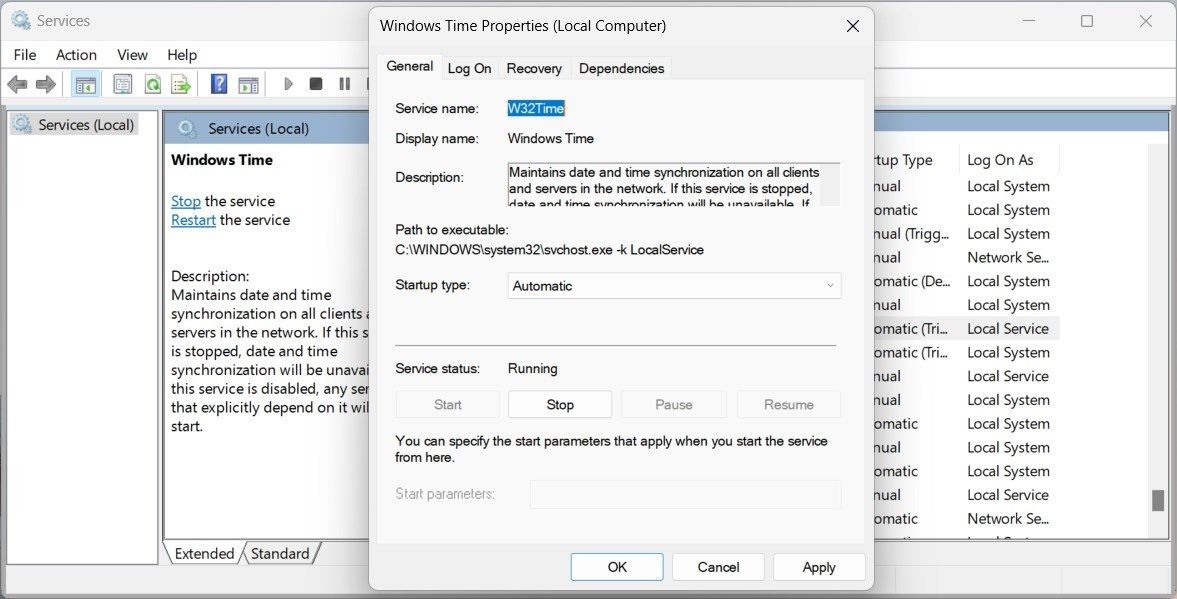Click the Stop Service square icon in toolbar
The width and height of the screenshot is (1177, 599).
tap(316, 84)
